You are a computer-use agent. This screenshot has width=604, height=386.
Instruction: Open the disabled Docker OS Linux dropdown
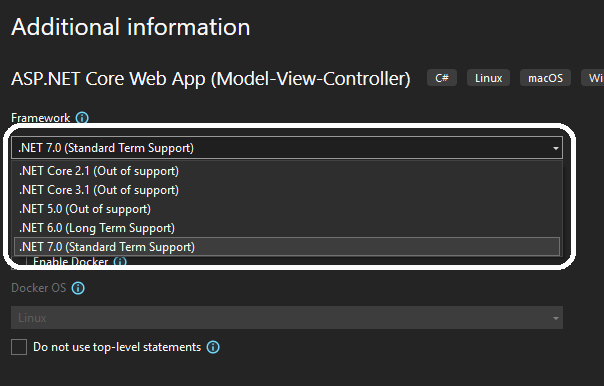(287, 318)
